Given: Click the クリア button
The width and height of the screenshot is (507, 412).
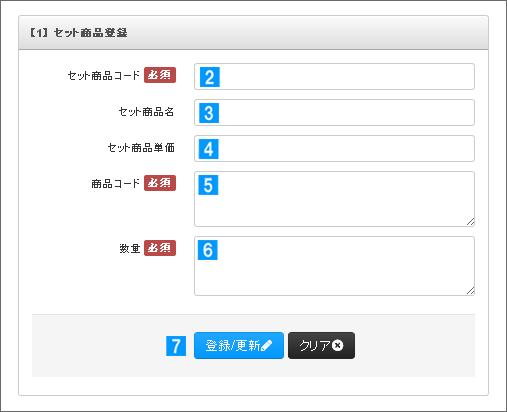Looking at the screenshot, I should [321, 345].
